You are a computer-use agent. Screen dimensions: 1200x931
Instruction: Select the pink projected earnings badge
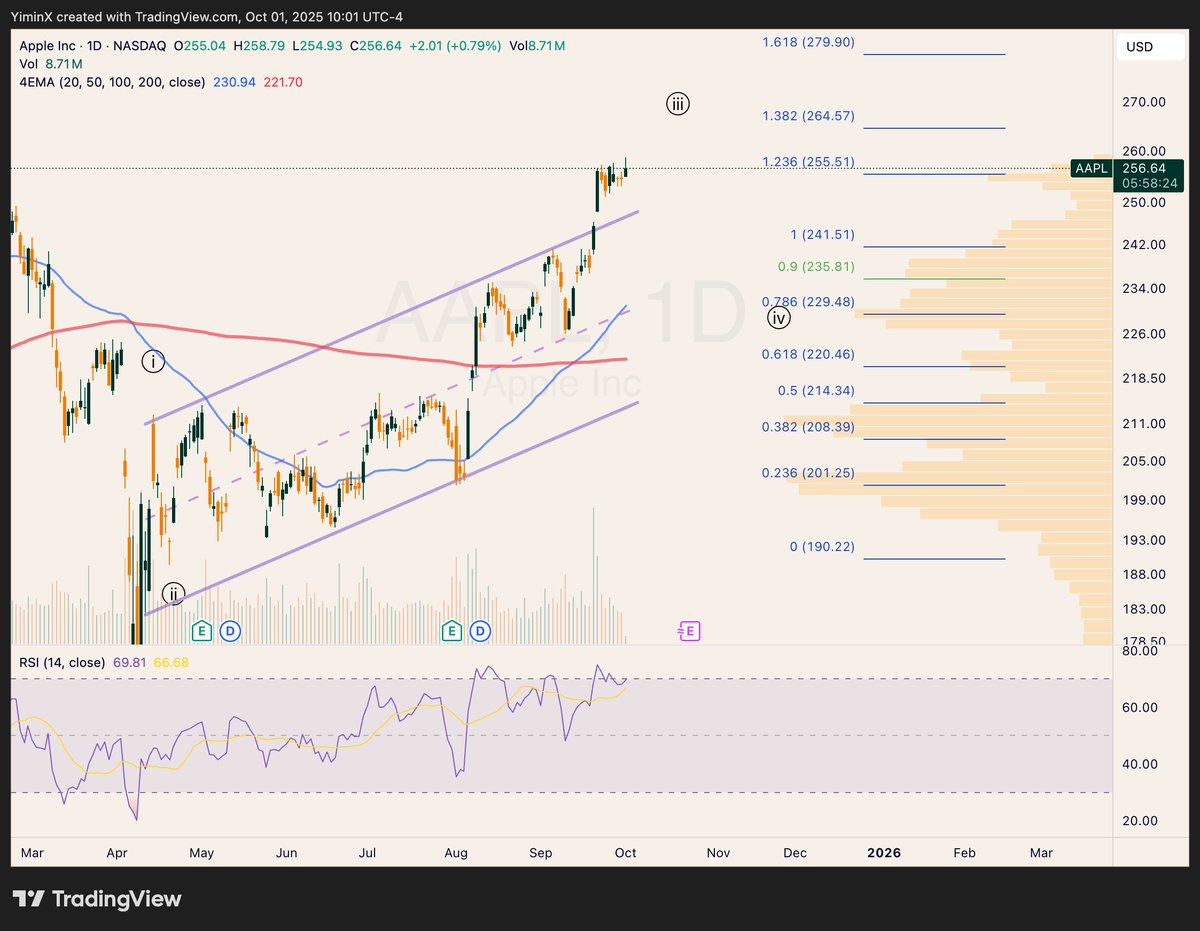(688, 631)
